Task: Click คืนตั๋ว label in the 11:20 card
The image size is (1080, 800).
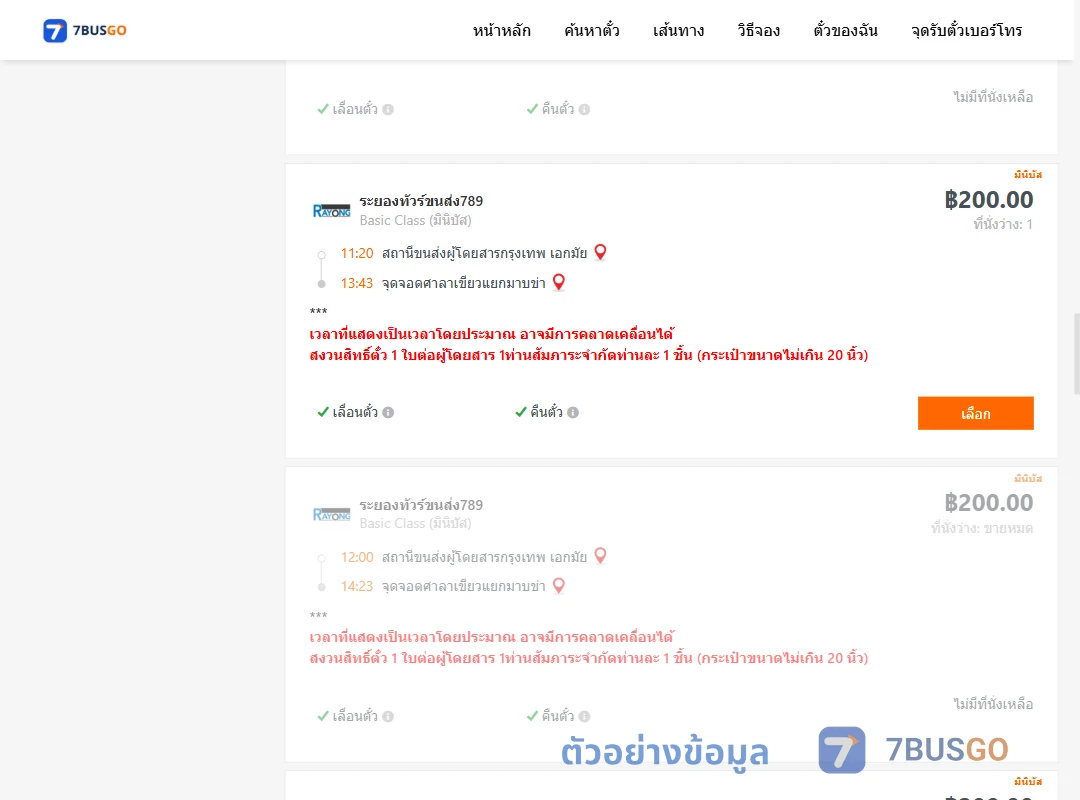Action: [546, 412]
